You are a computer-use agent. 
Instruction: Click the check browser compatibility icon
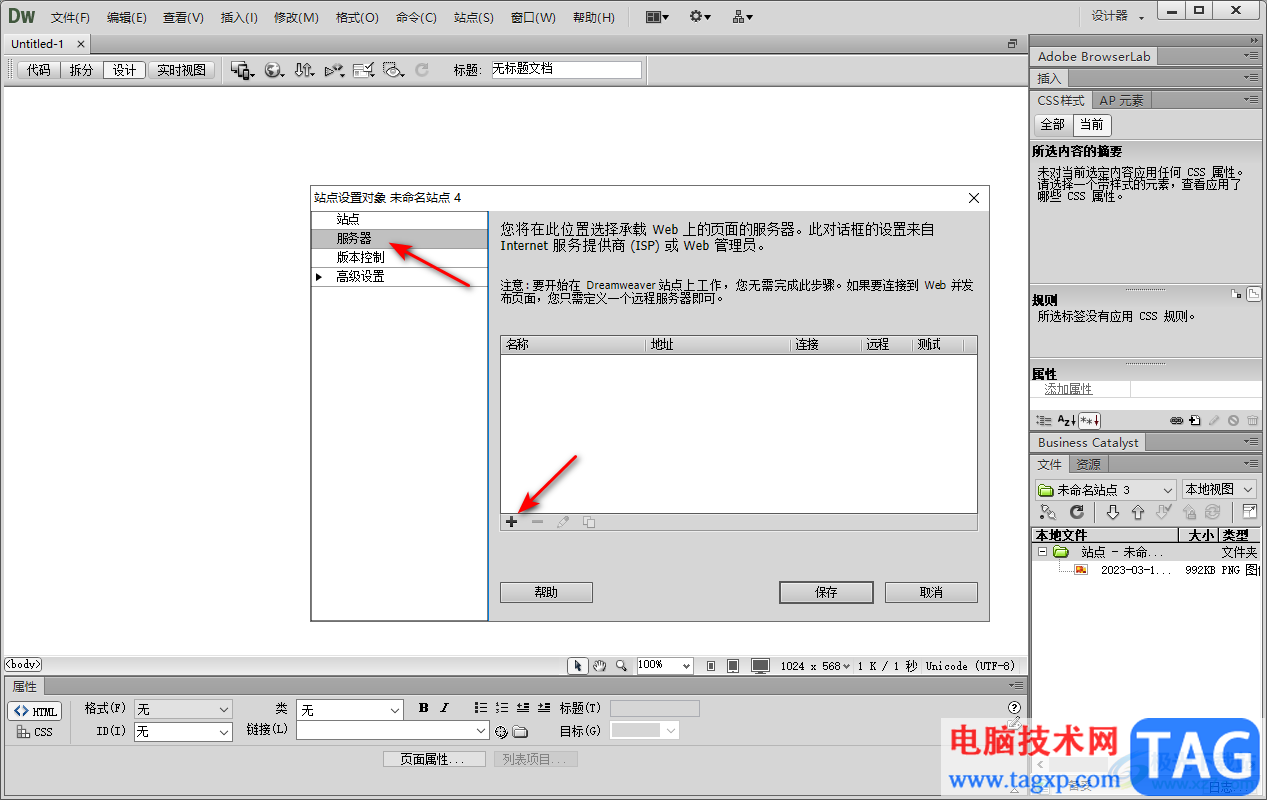click(x=364, y=70)
